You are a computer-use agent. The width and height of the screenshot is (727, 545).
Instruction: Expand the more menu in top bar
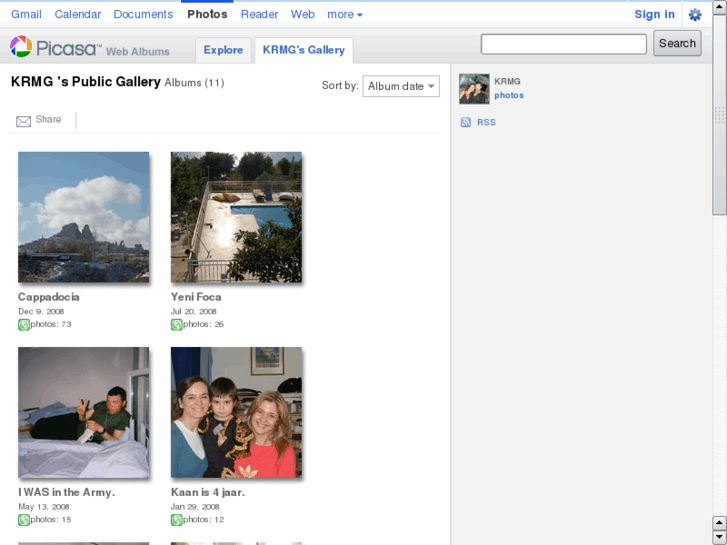(x=345, y=14)
